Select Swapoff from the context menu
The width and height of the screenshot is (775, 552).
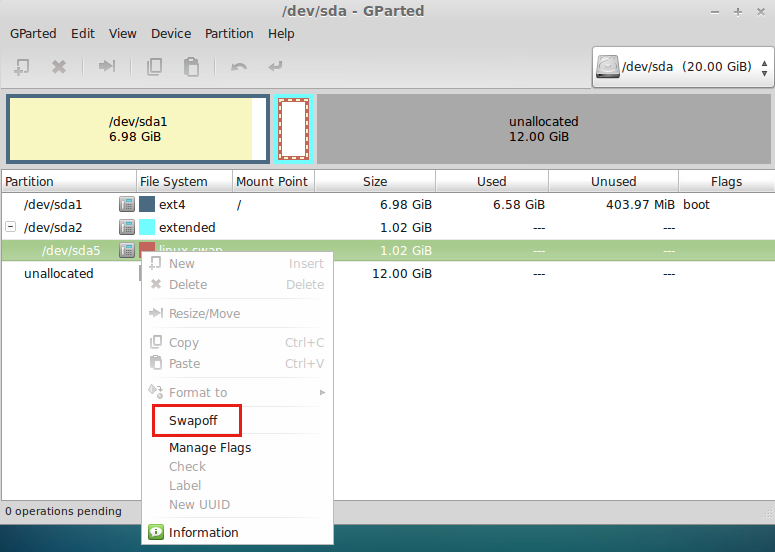coord(193,420)
